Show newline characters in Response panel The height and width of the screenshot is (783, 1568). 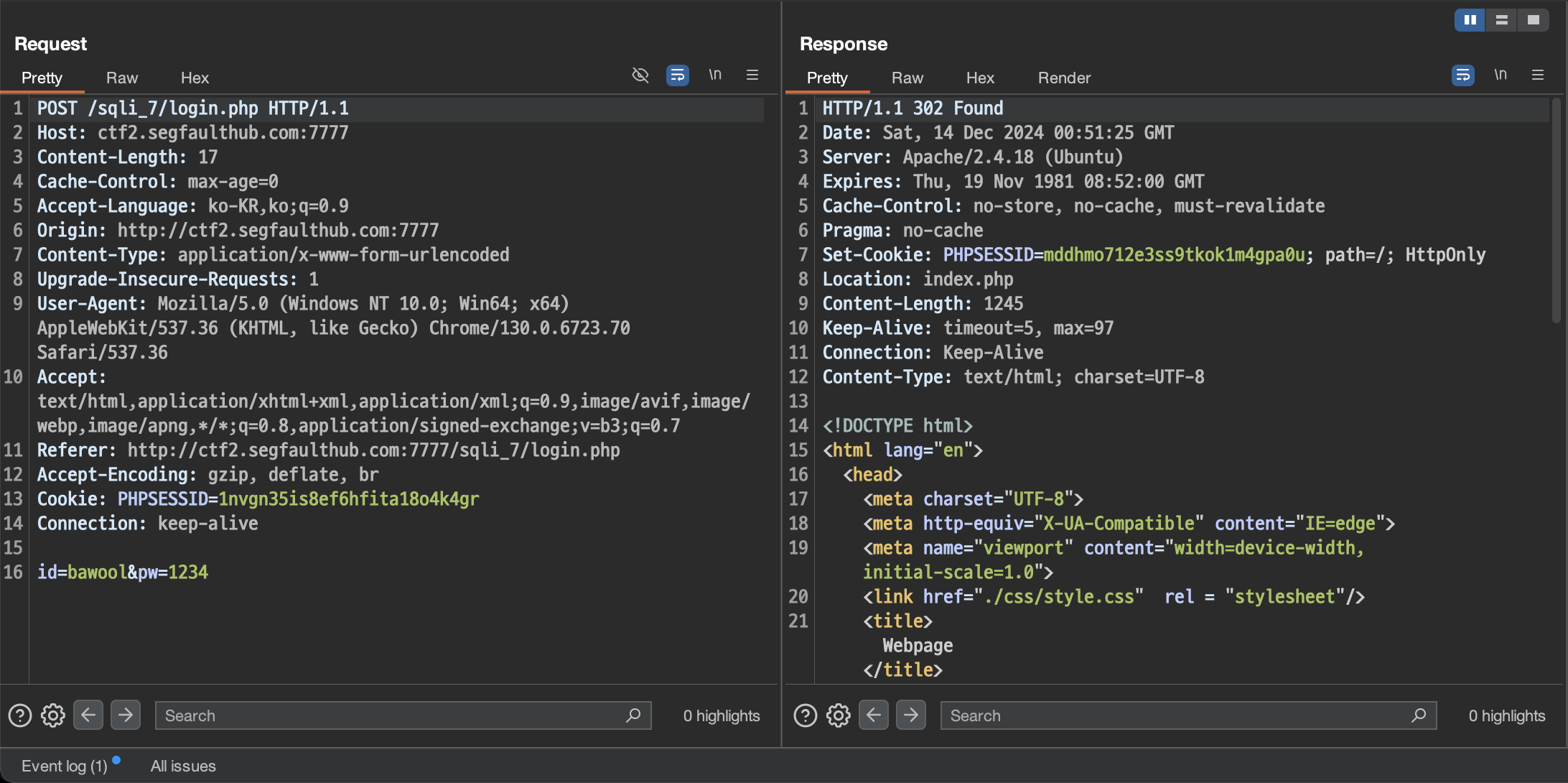1501,75
